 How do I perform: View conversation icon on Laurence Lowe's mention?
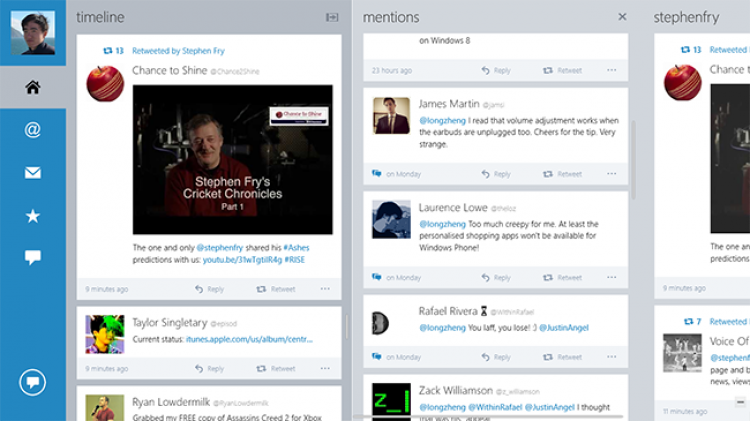pyautogui.click(x=377, y=277)
